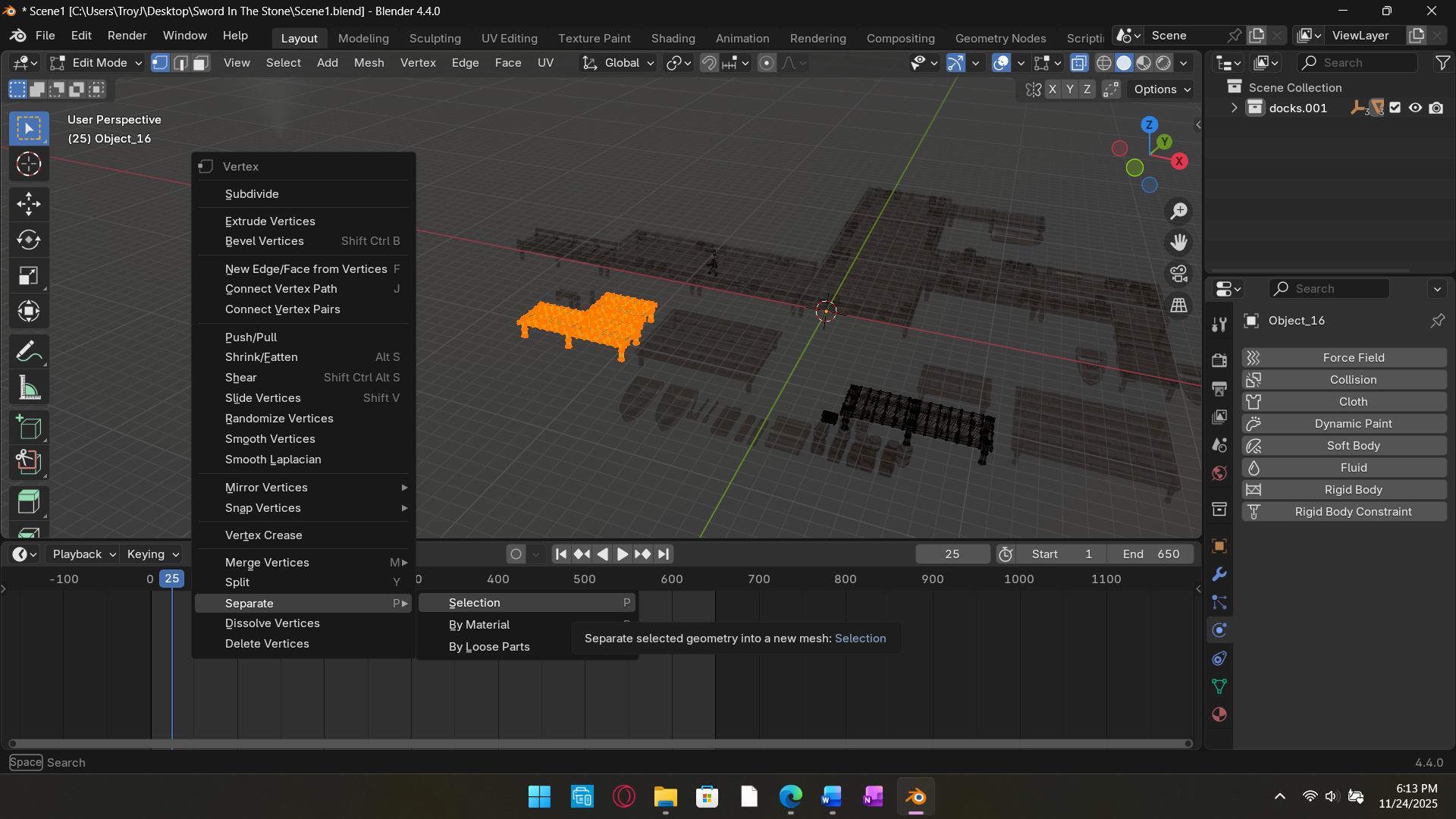Expand Mirror Vertices submenu

coord(304,488)
